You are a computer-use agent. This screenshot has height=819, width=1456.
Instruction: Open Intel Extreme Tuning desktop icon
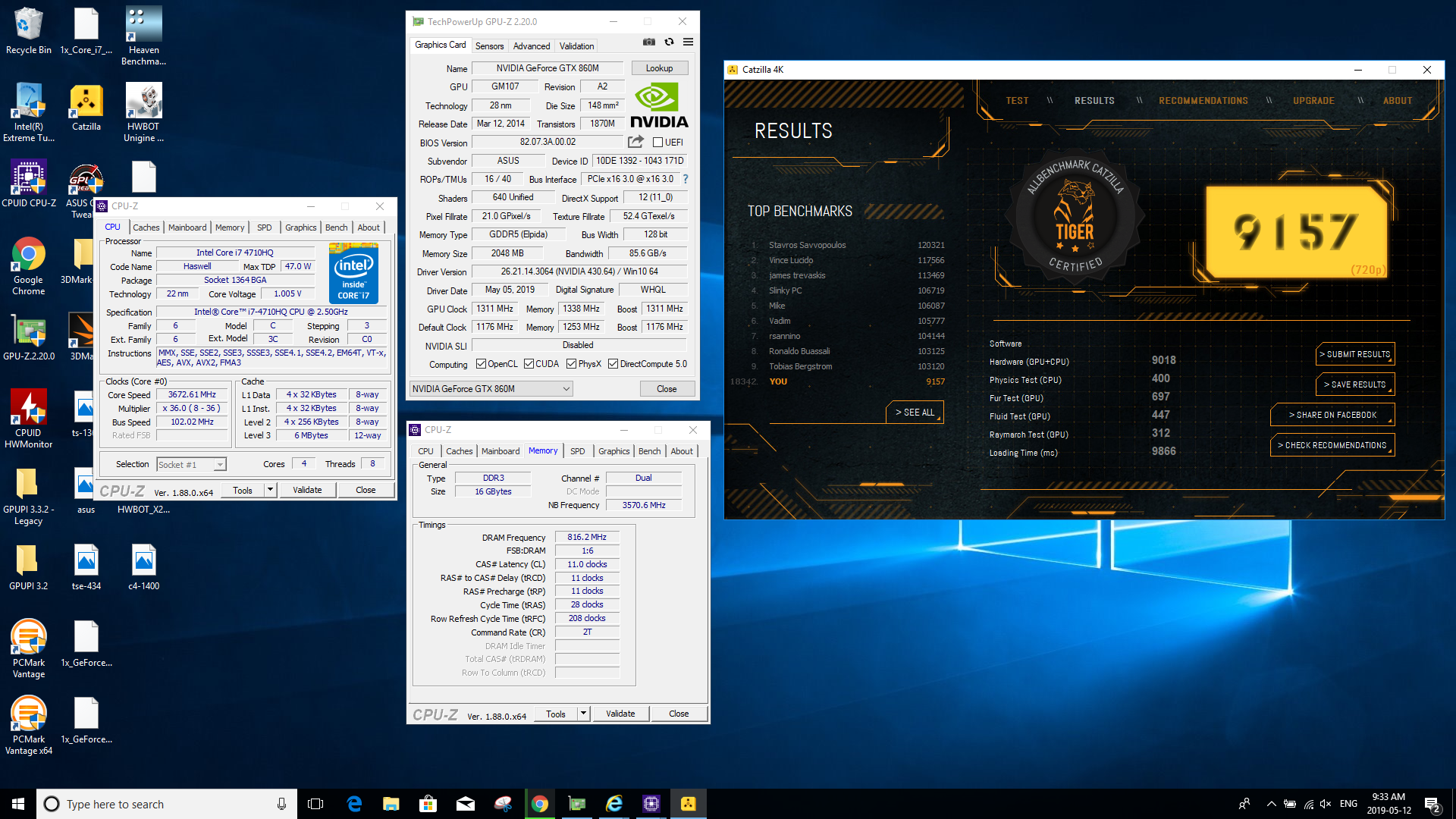28,112
